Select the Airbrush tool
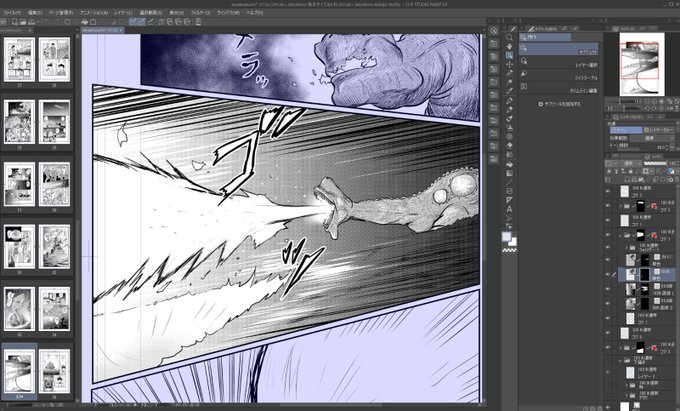This screenshot has height=411, width=680. pyautogui.click(x=510, y=128)
